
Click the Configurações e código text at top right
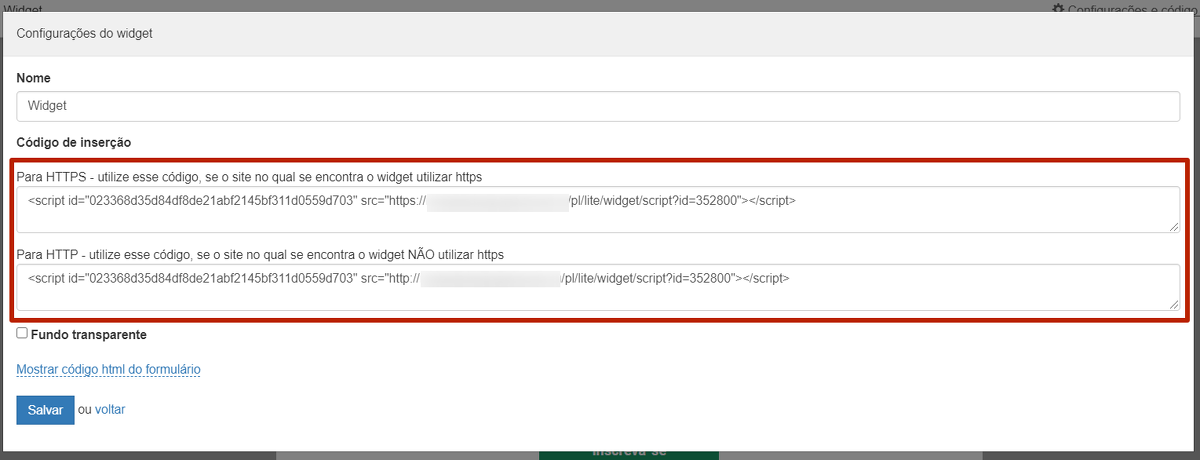point(1132,8)
